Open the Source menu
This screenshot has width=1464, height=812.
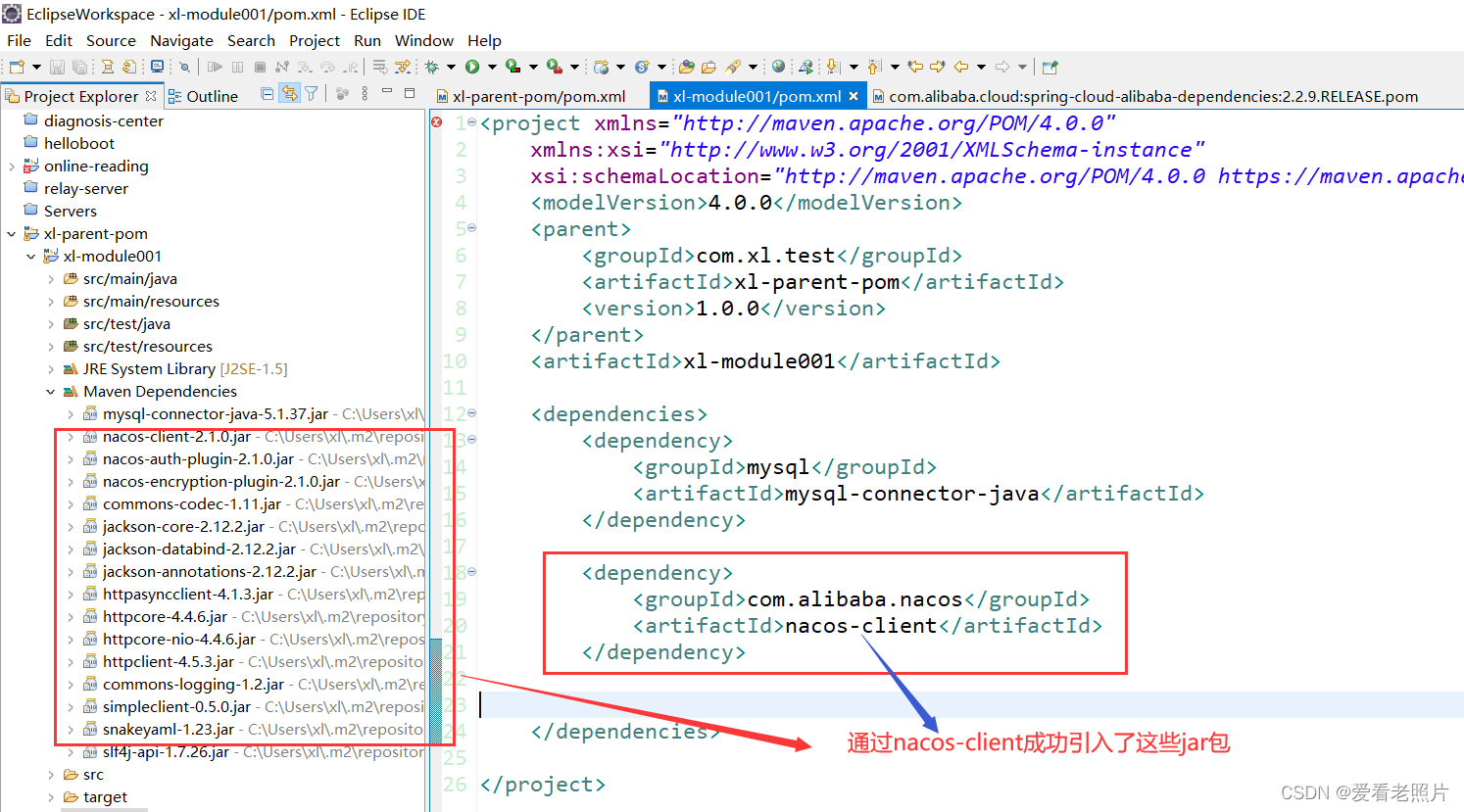[111, 40]
